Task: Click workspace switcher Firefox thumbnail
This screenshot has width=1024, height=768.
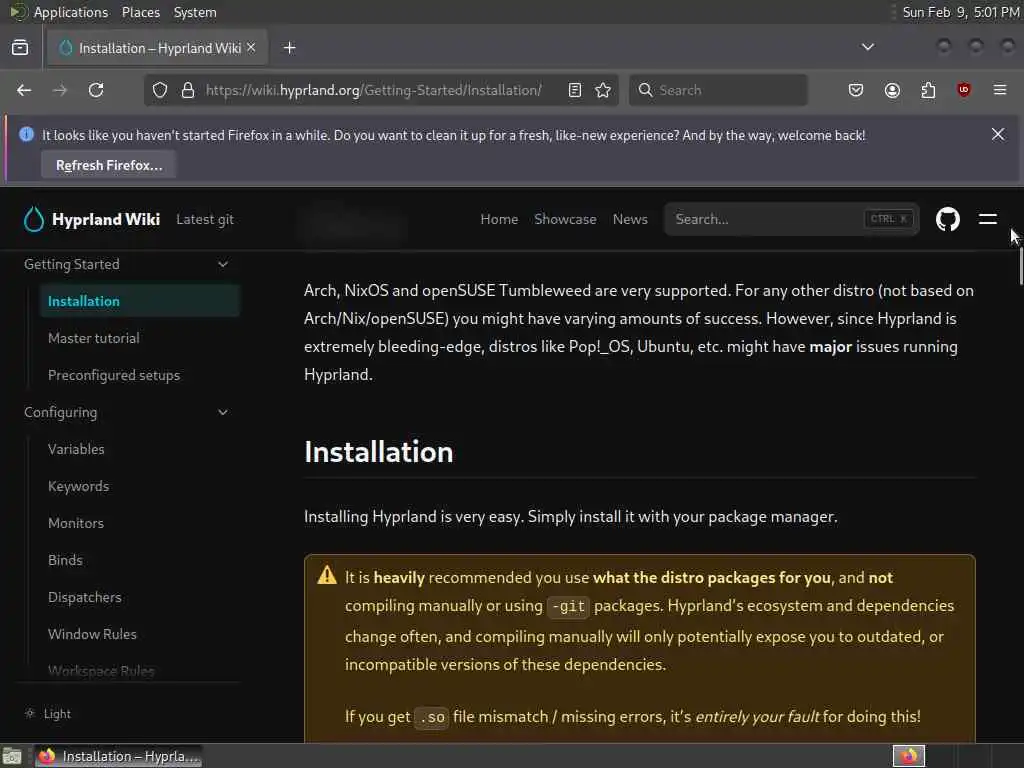Action: pyautogui.click(x=909, y=756)
